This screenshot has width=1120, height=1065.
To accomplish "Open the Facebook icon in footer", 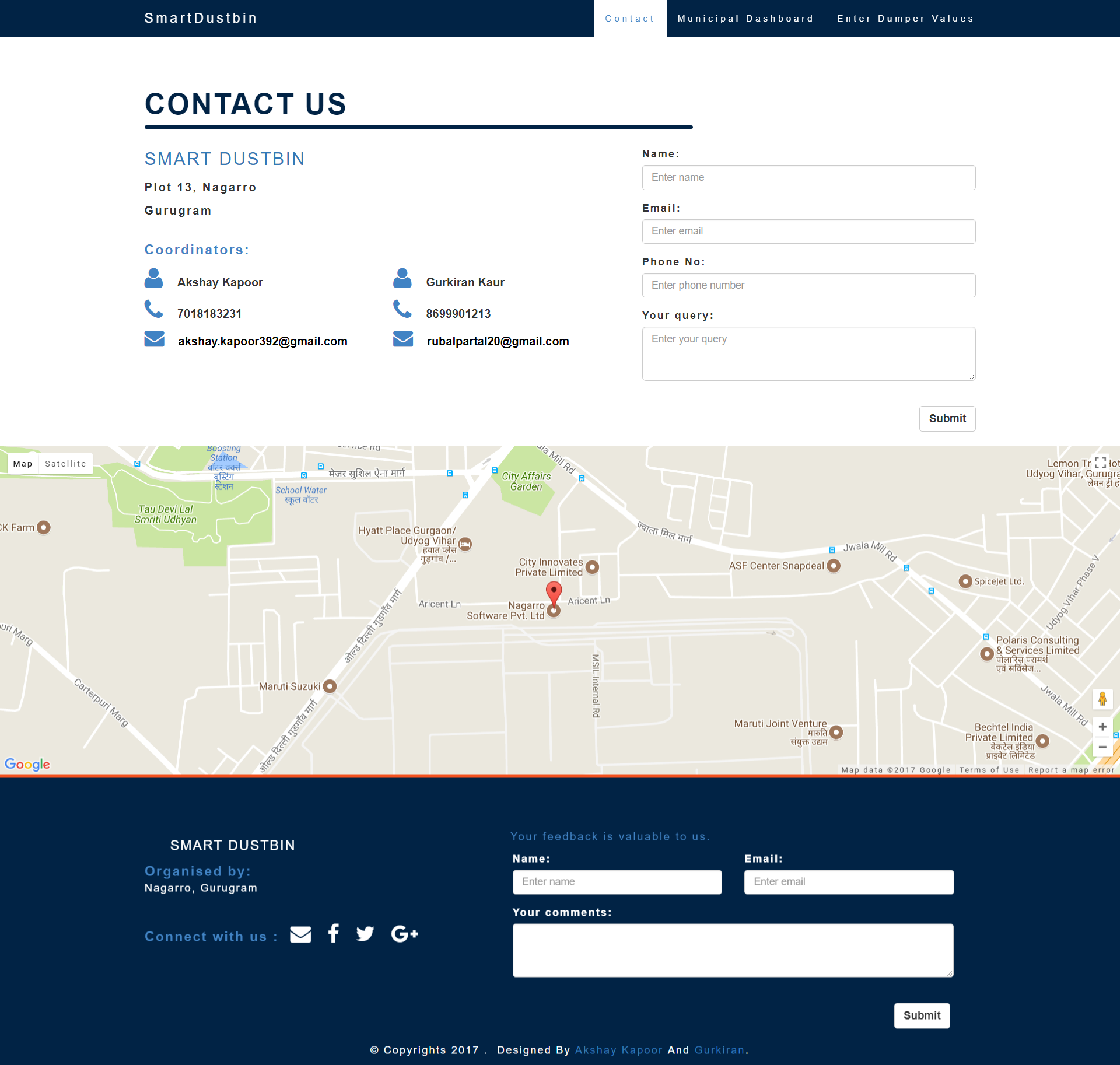I will (334, 933).
